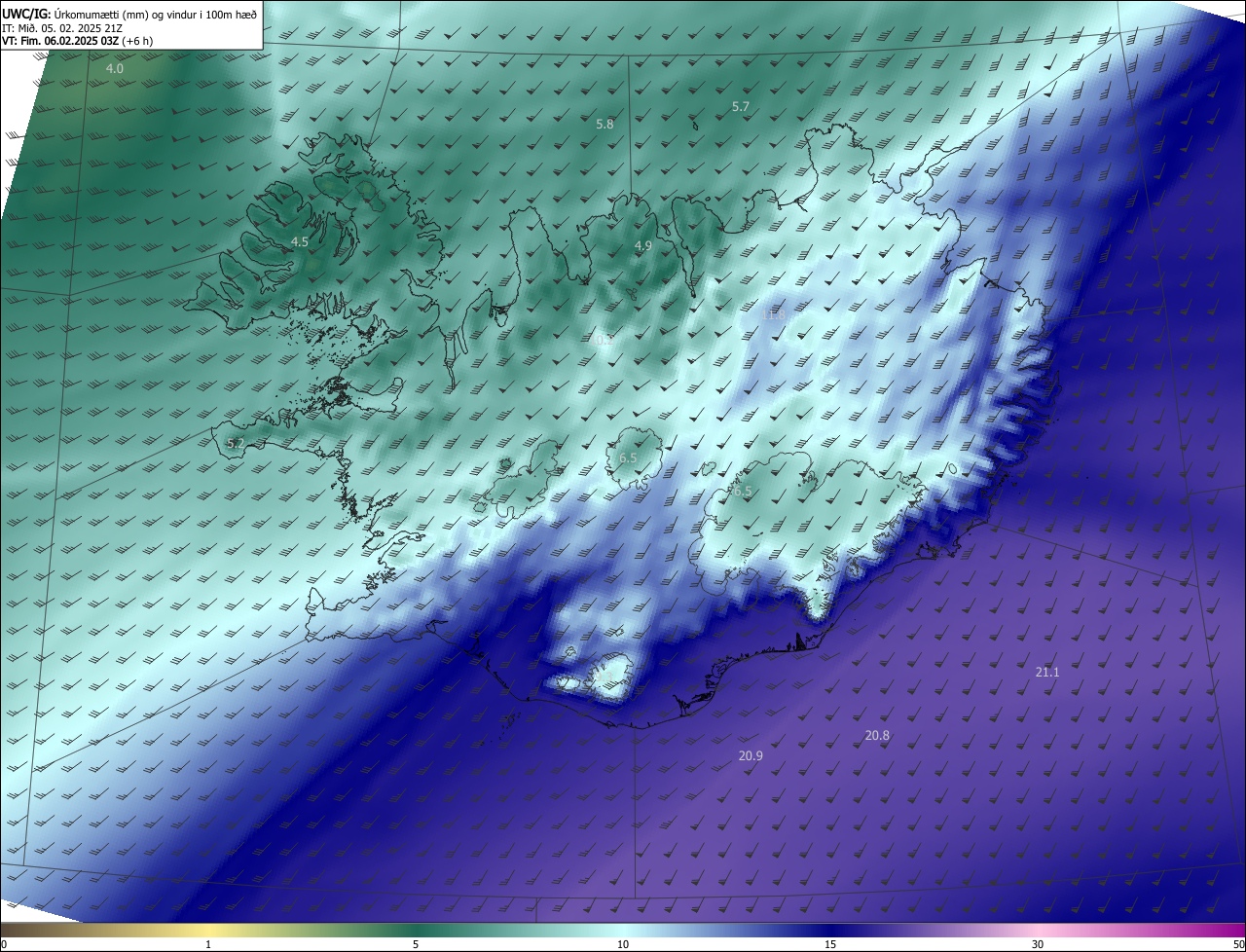Click the 5.2 value on the map
Viewport: 1246px width, 952px height.
(236, 444)
